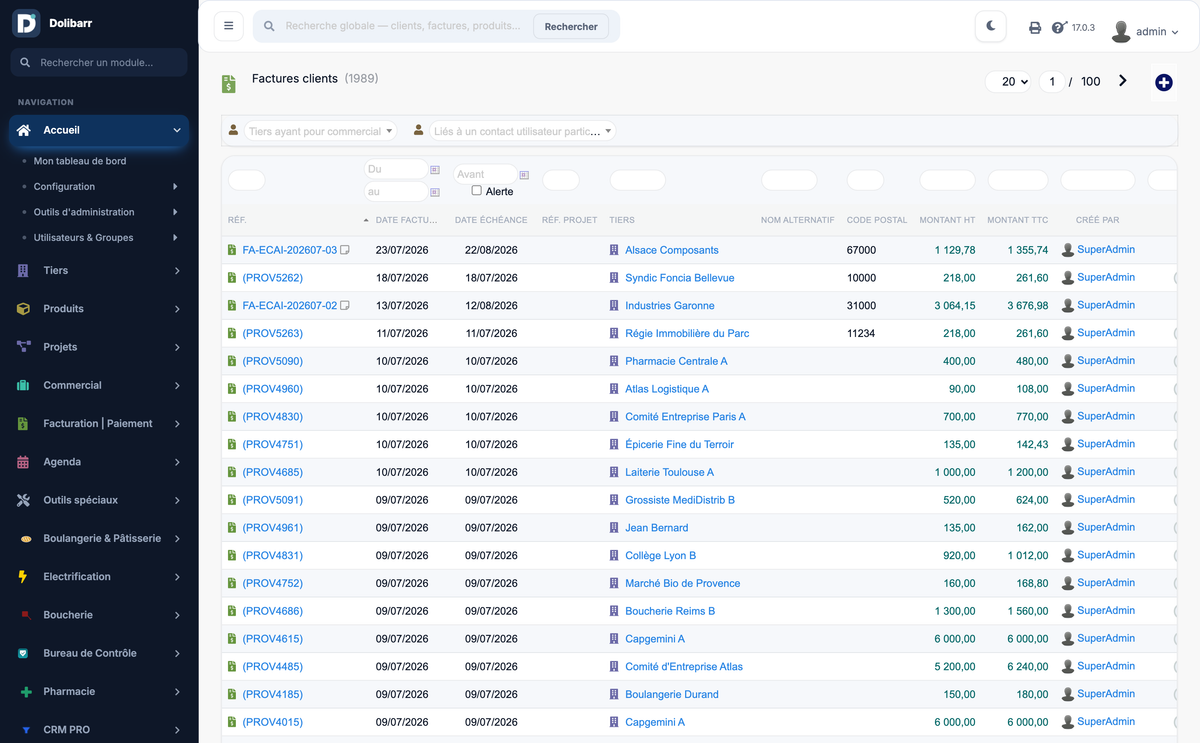Click the printer icon in top bar
This screenshot has height=743, width=1200.
pyautogui.click(x=1035, y=28)
